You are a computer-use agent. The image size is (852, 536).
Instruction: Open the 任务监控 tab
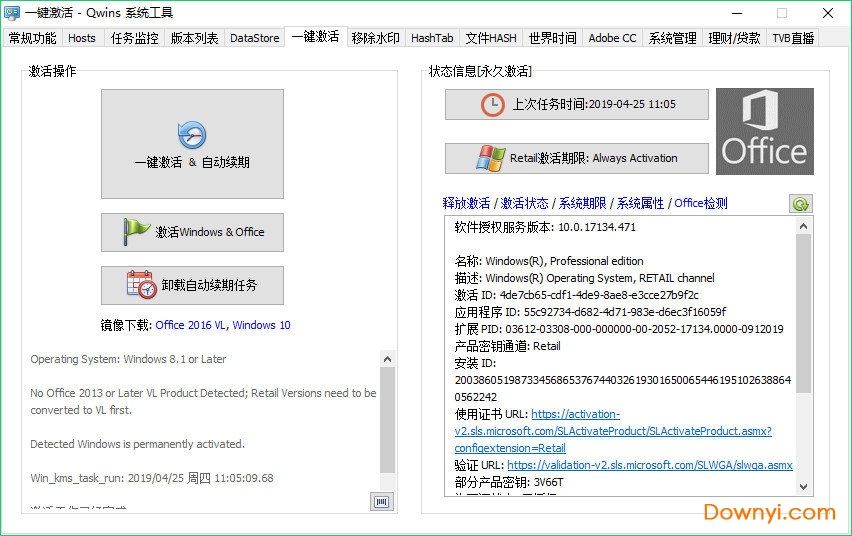pyautogui.click(x=135, y=38)
